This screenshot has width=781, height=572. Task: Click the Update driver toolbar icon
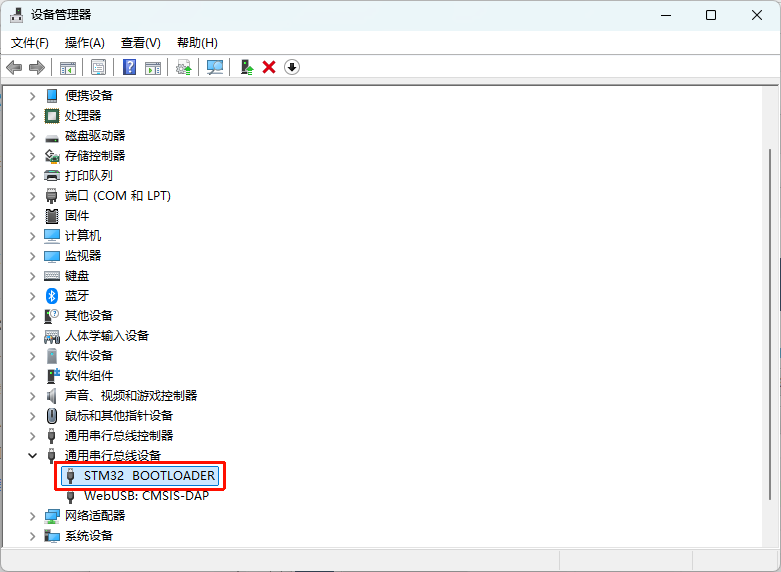183,67
